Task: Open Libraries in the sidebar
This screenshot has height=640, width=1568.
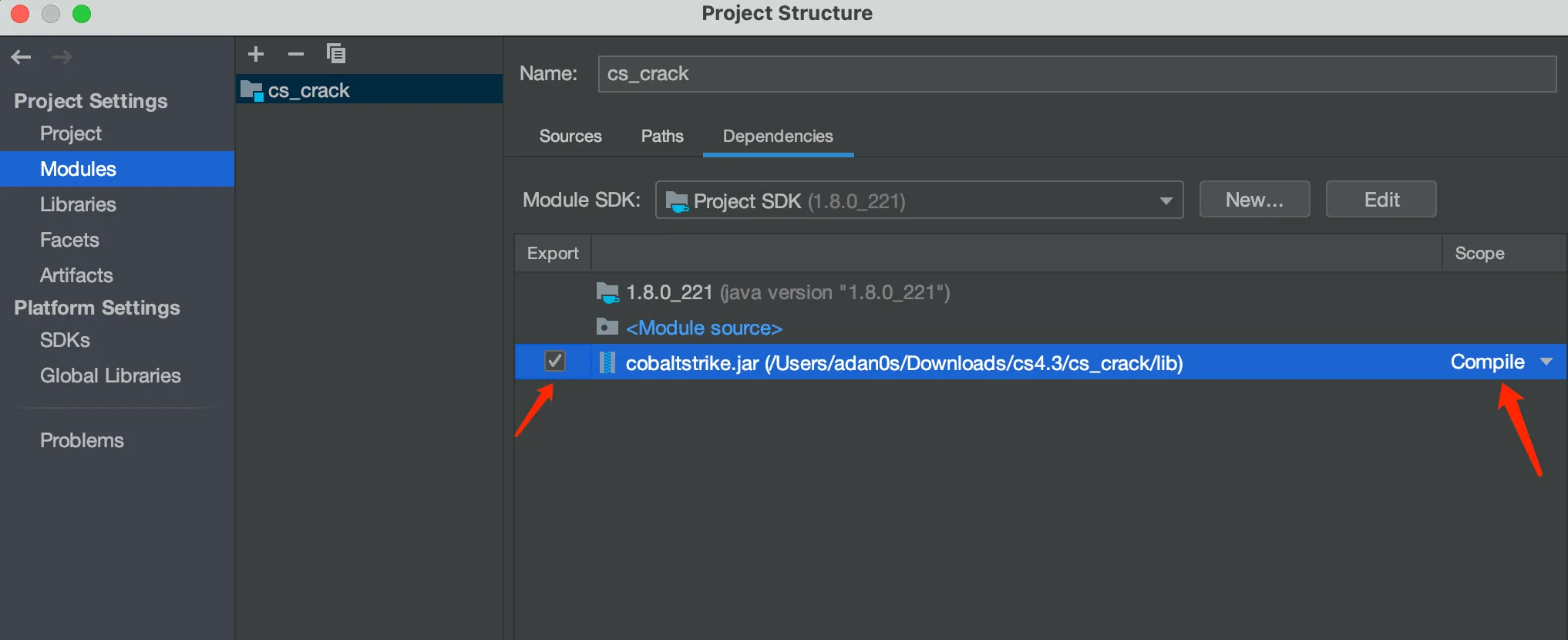Action: point(78,204)
